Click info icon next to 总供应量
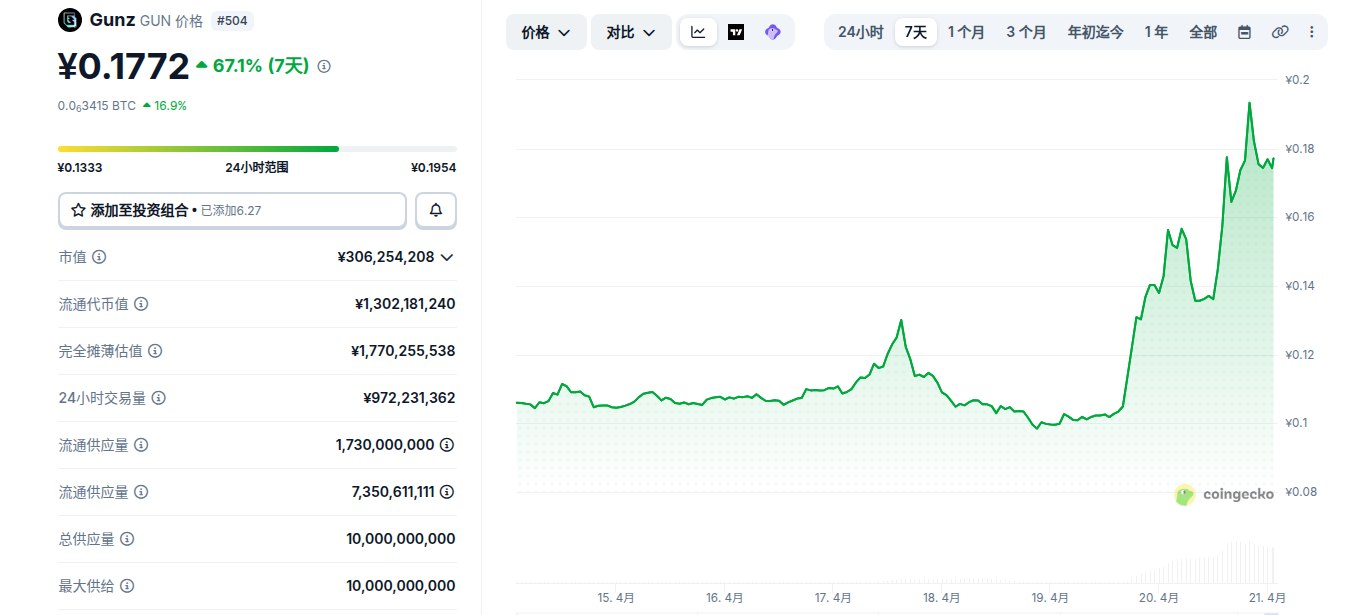 pos(127,539)
